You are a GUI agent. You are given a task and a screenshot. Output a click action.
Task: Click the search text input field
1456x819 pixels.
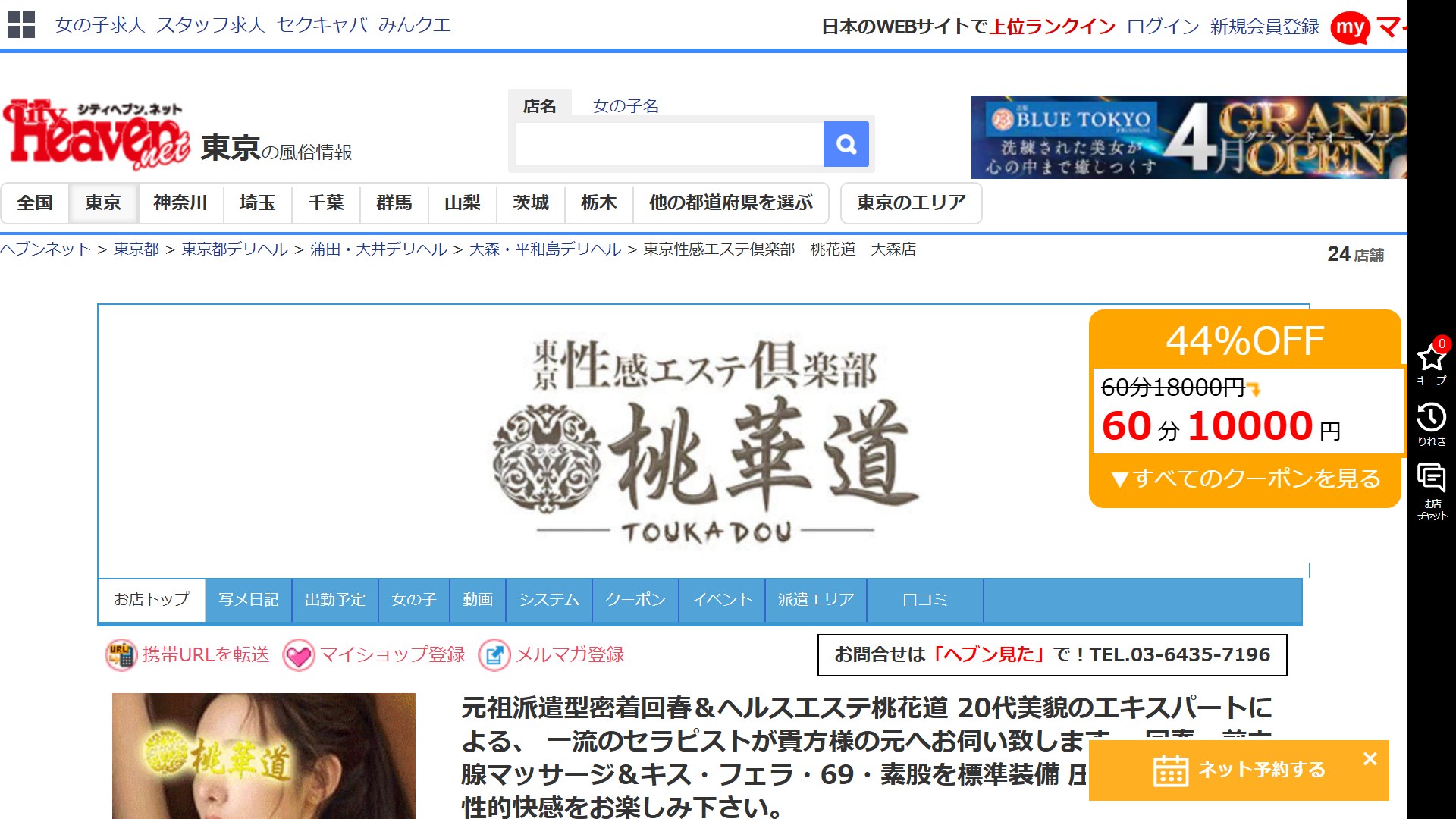pos(670,144)
